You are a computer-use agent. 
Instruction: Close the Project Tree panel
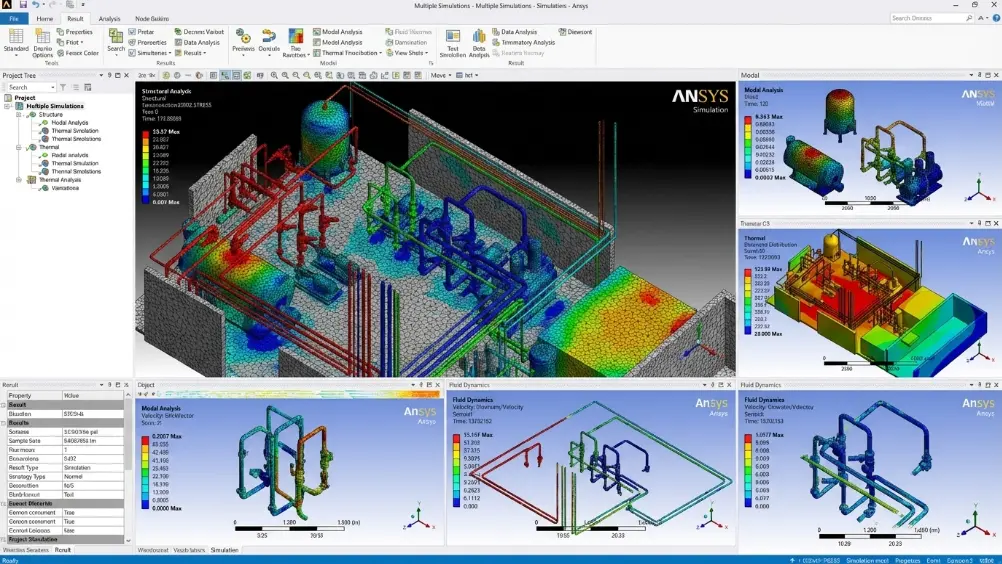(126, 75)
